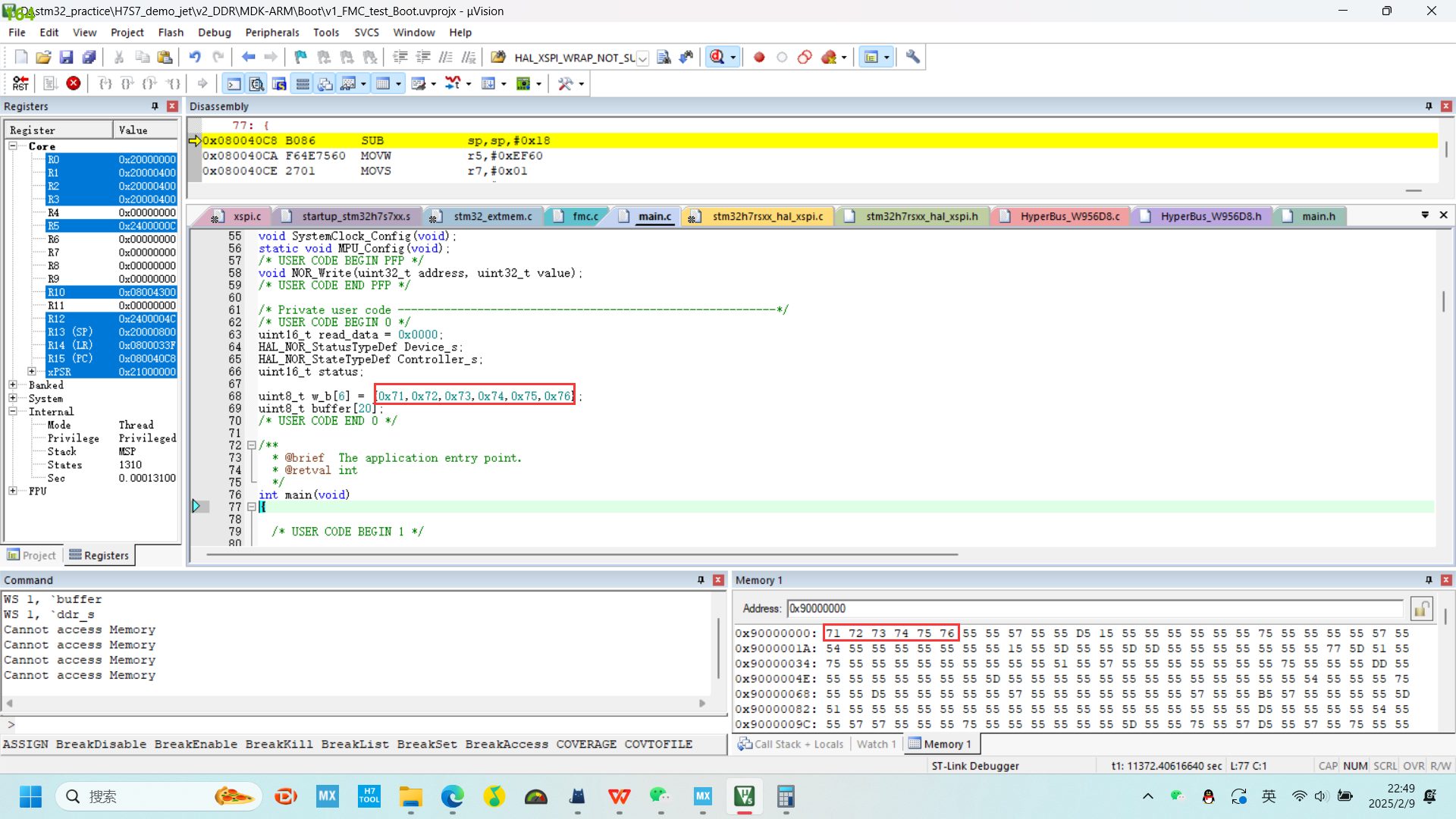Toggle the Registers Window toolbar button
The image size is (1456, 819).
pyautogui.click(x=303, y=83)
